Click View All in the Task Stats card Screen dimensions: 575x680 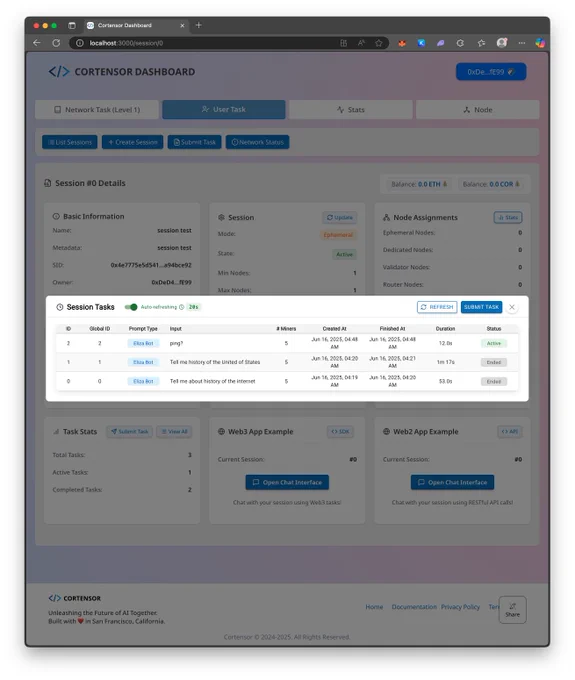coord(174,432)
